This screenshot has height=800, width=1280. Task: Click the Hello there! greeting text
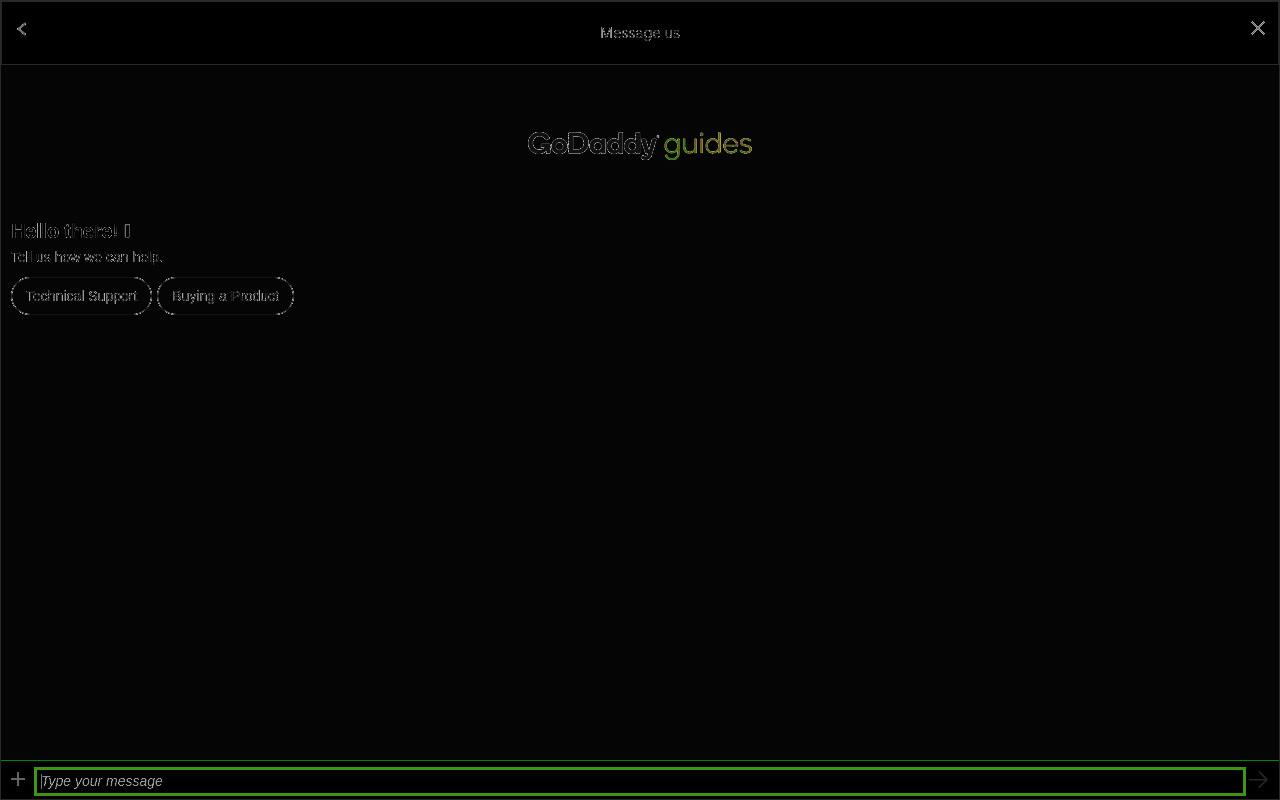(71, 231)
